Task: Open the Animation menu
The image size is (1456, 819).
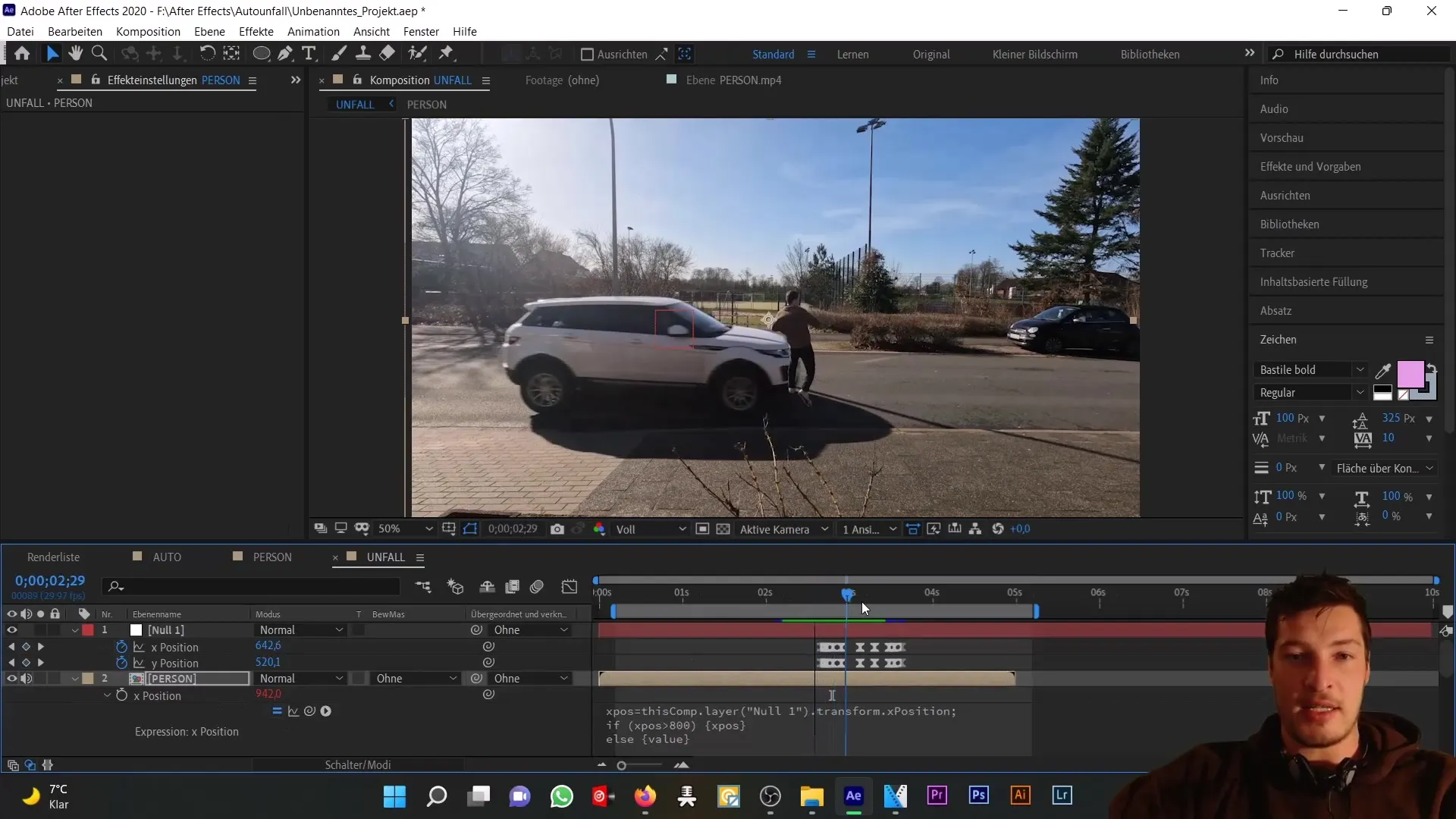Action: click(x=313, y=32)
